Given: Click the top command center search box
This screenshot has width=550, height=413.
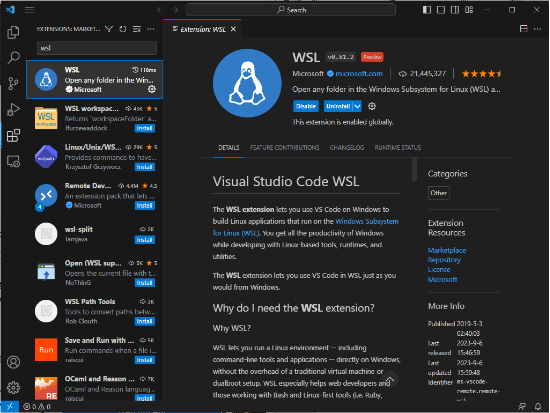Looking at the screenshot, I should pyautogui.click(x=290, y=10).
